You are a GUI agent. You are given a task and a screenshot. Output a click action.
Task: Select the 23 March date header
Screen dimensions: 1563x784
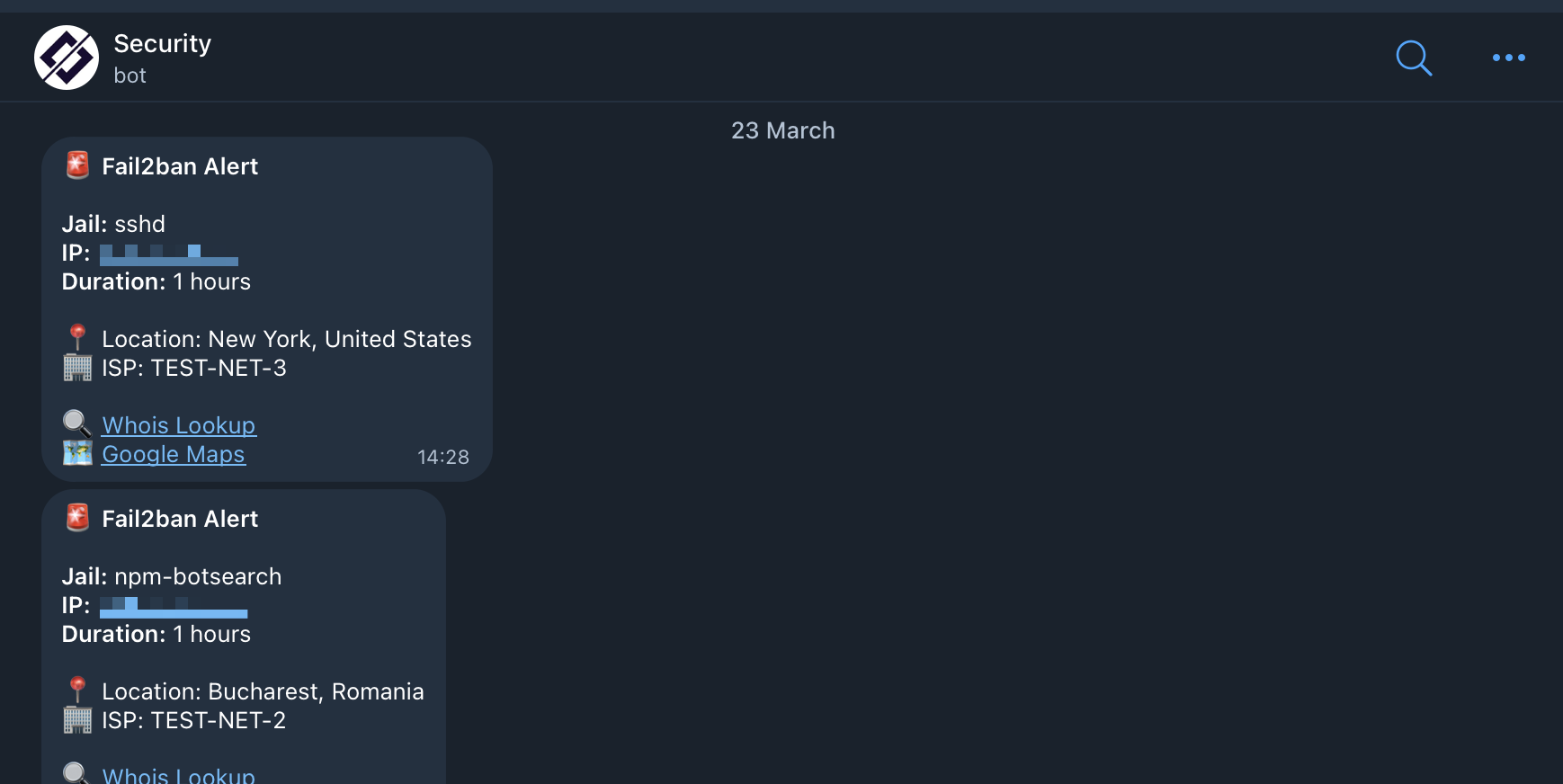782,129
